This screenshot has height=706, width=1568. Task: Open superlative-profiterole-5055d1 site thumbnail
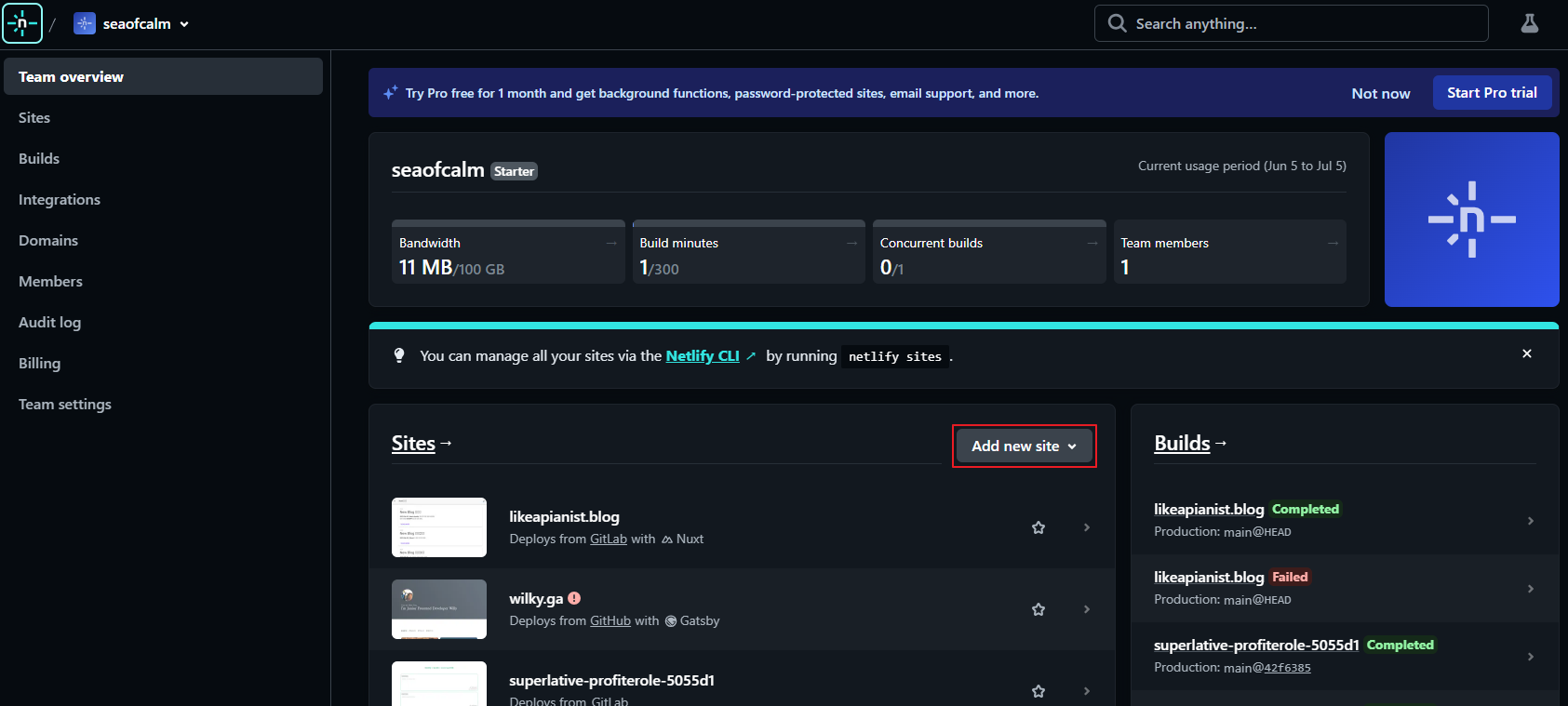point(439,684)
